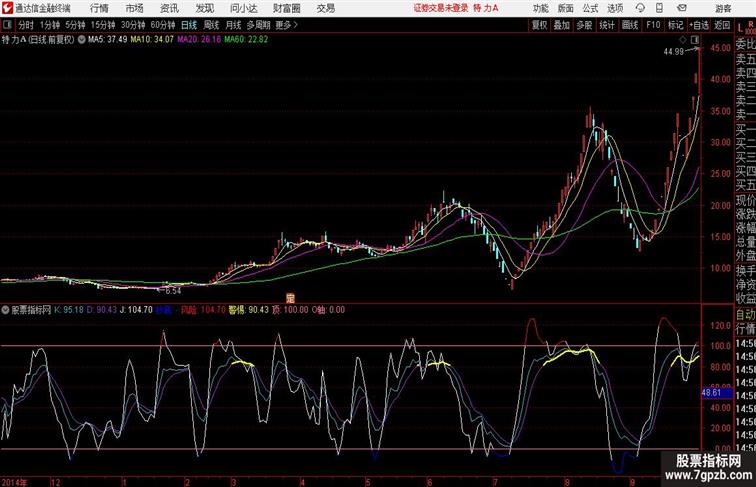Toggle the side panel icon at chart top right
This screenshot has height=487, width=756.
coord(695,40)
